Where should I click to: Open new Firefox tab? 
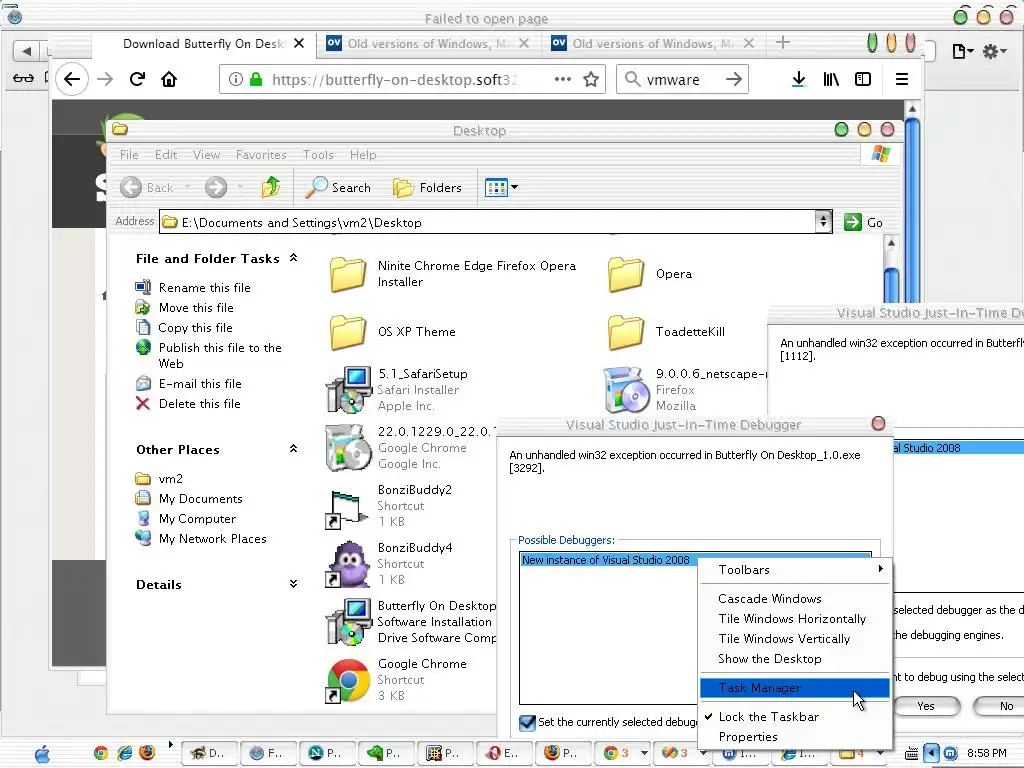point(782,43)
